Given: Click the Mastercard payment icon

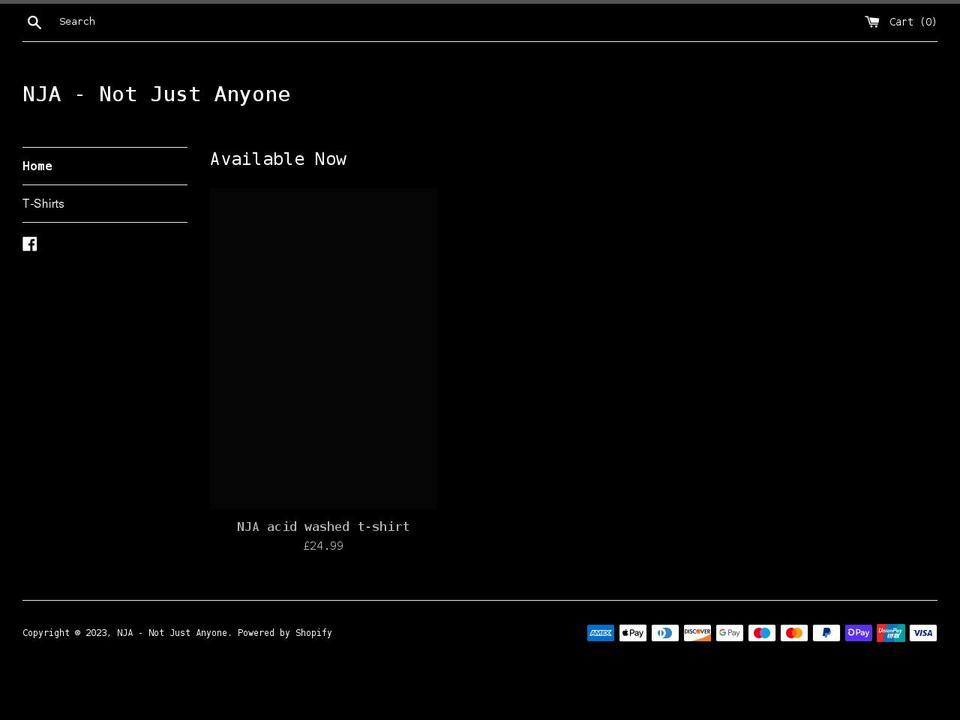Looking at the screenshot, I should point(794,632).
